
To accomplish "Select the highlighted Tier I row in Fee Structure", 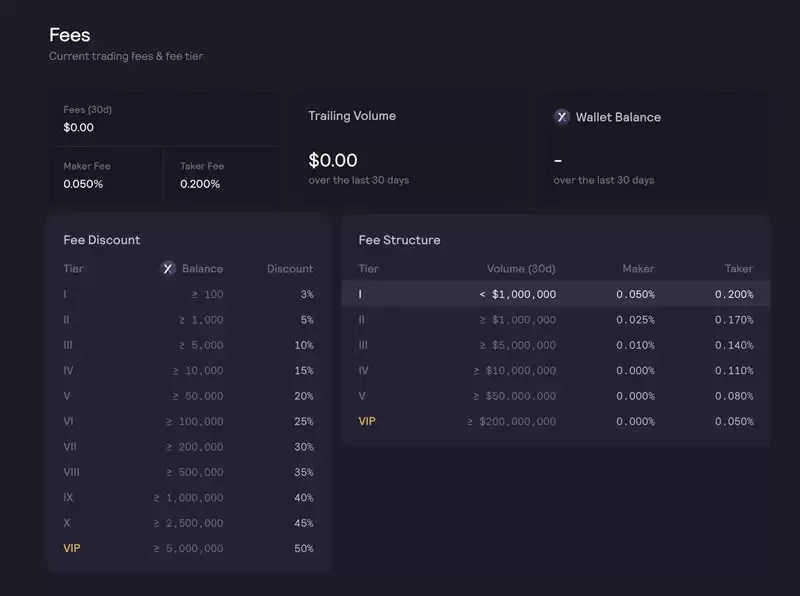I will [555, 294].
